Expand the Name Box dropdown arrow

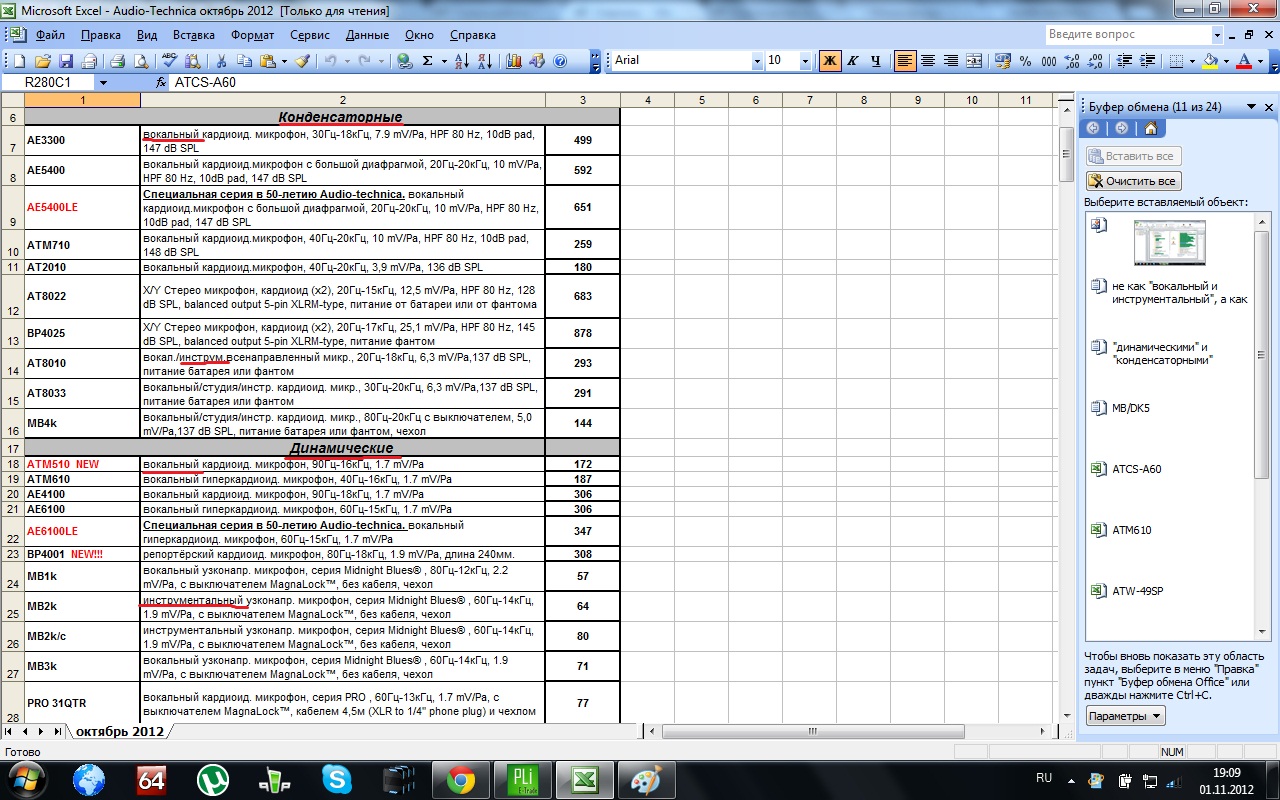[103, 82]
